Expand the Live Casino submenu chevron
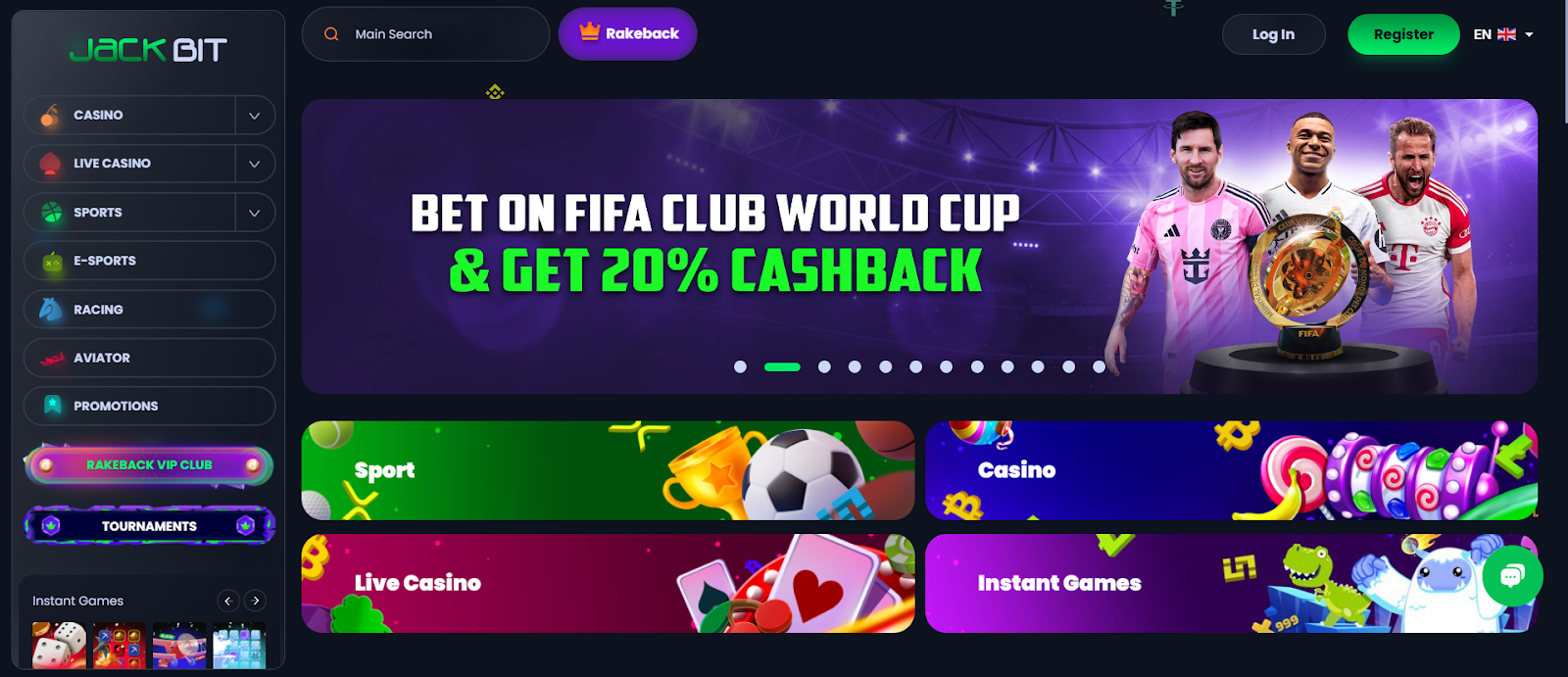 tap(255, 164)
